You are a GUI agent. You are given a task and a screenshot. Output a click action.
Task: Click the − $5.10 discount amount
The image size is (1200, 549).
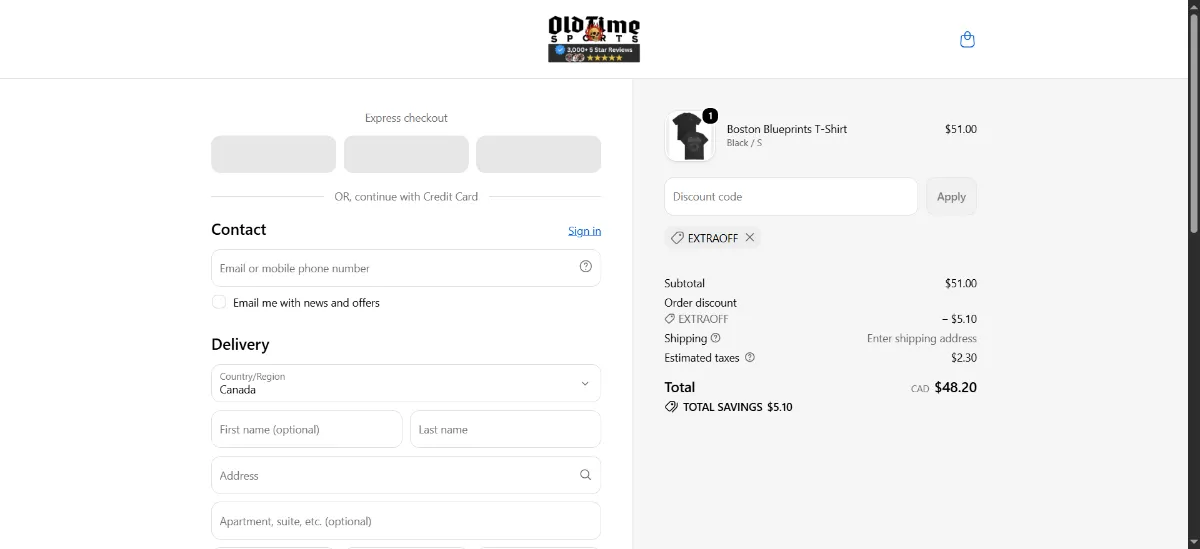[959, 319]
